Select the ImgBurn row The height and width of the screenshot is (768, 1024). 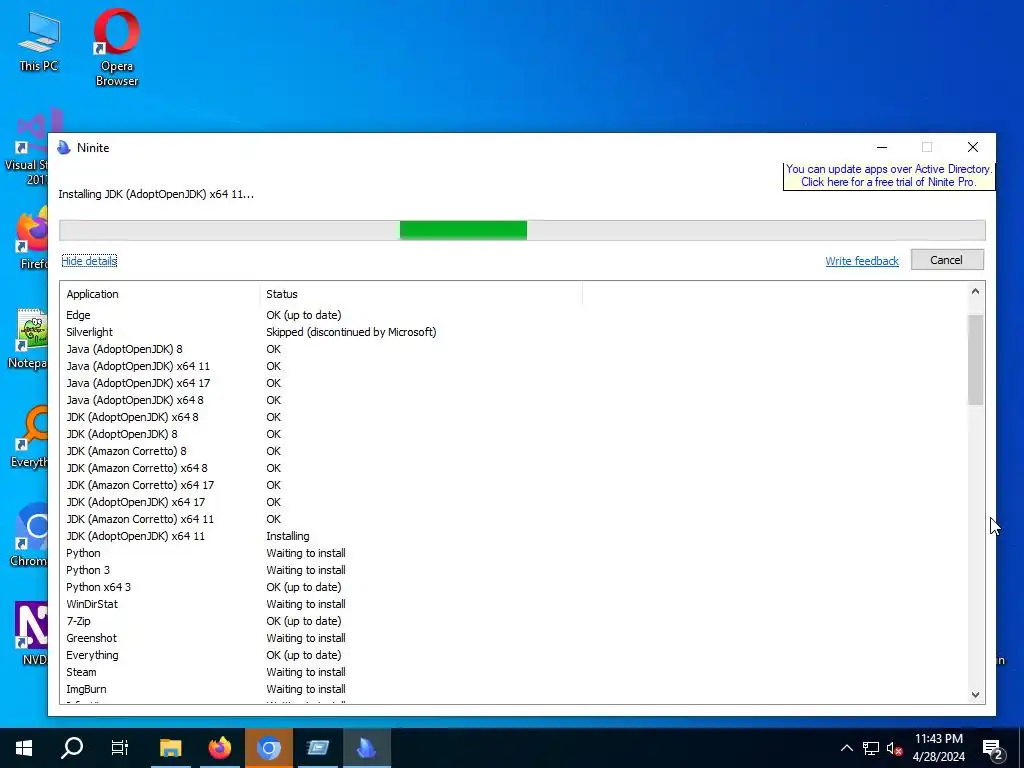point(513,688)
